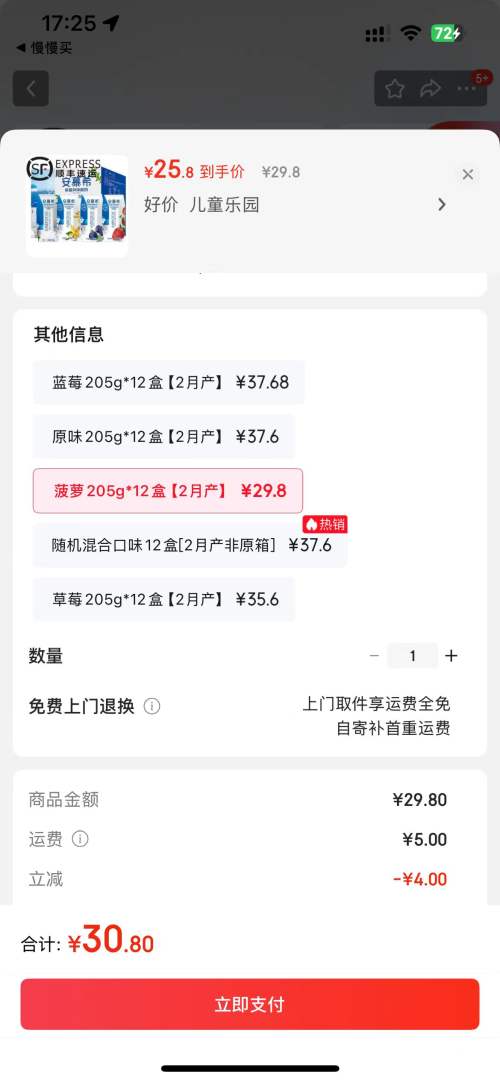Open the three-dots more menu

pos(467,89)
